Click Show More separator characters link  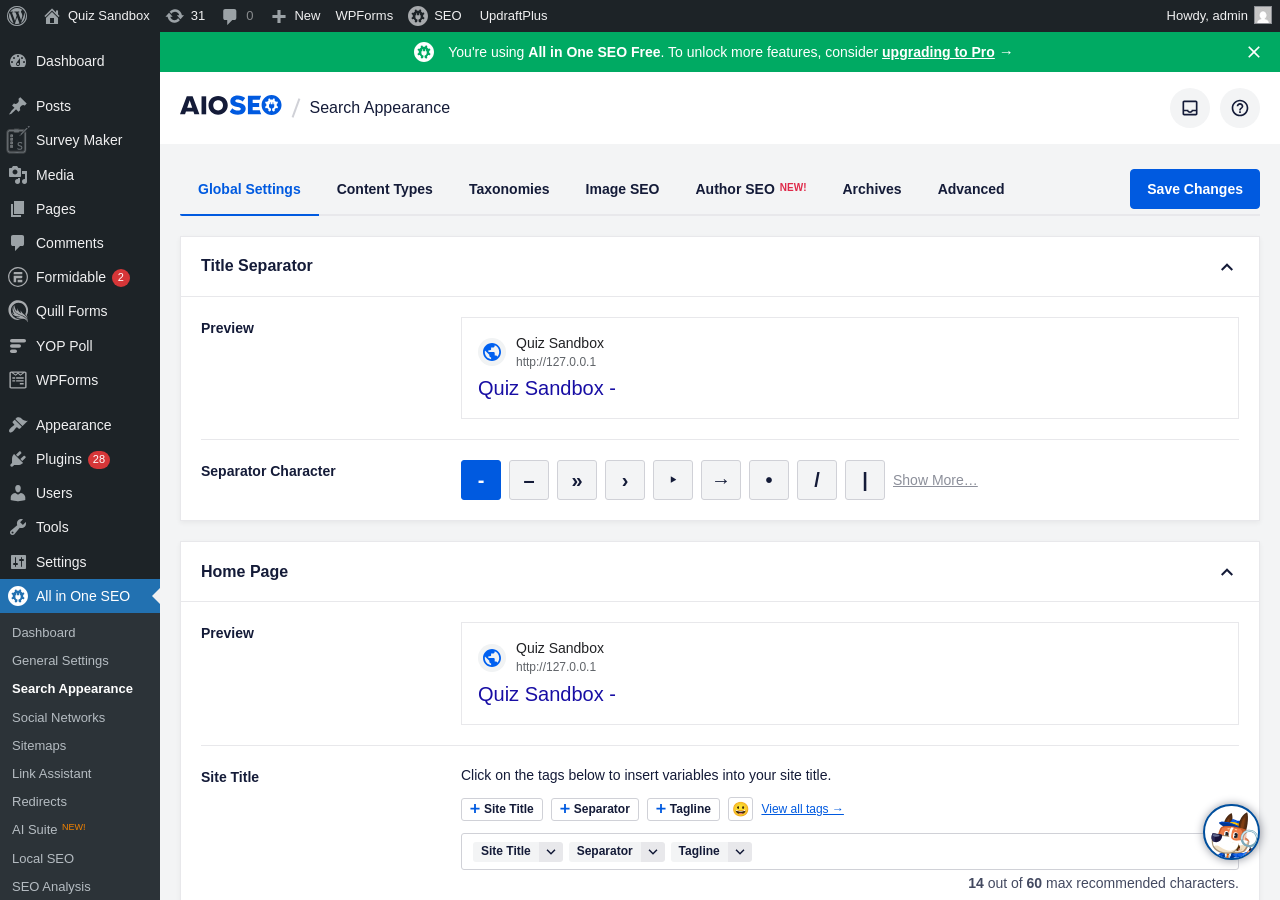coord(935,480)
